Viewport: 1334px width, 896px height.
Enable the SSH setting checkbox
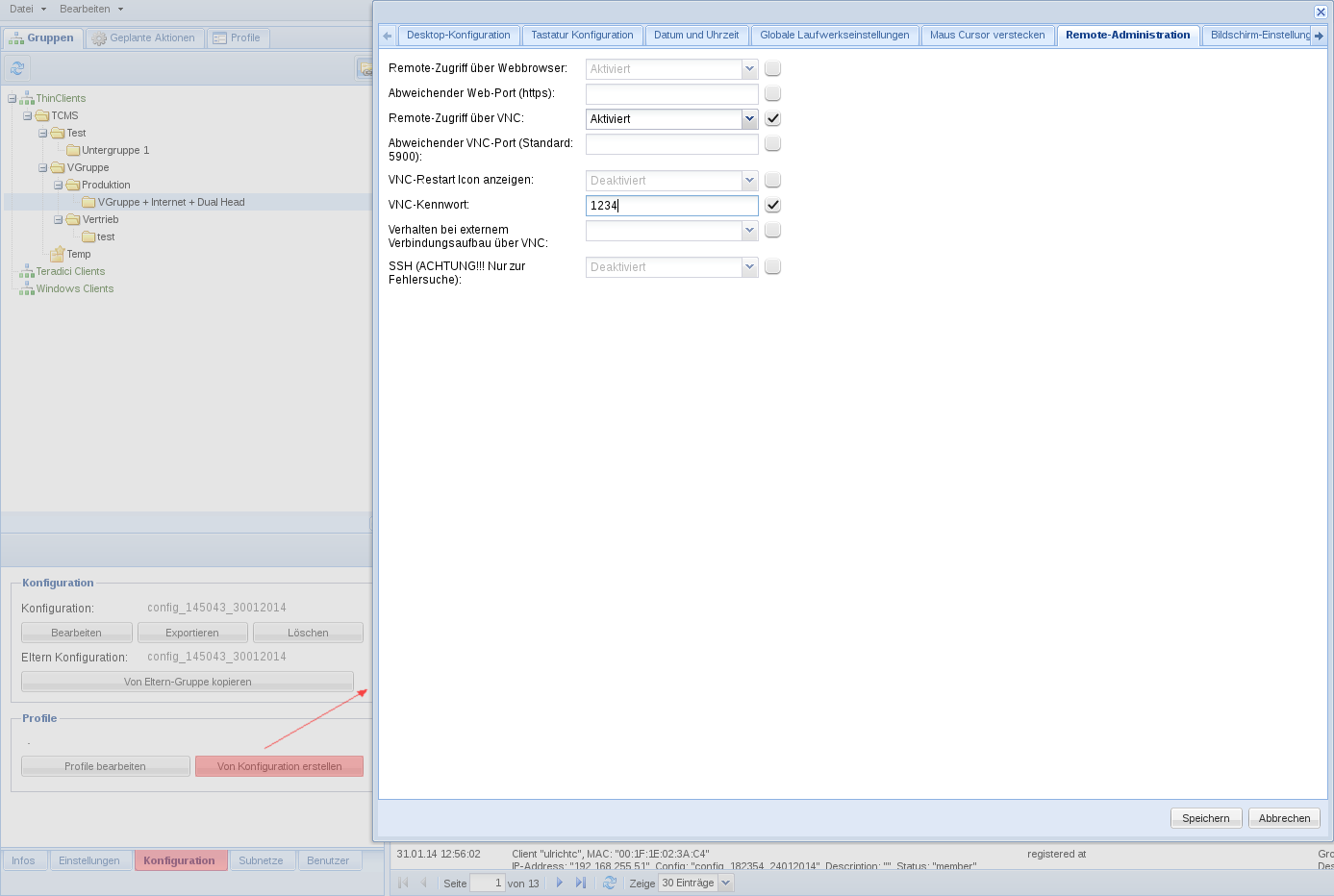tap(772, 267)
